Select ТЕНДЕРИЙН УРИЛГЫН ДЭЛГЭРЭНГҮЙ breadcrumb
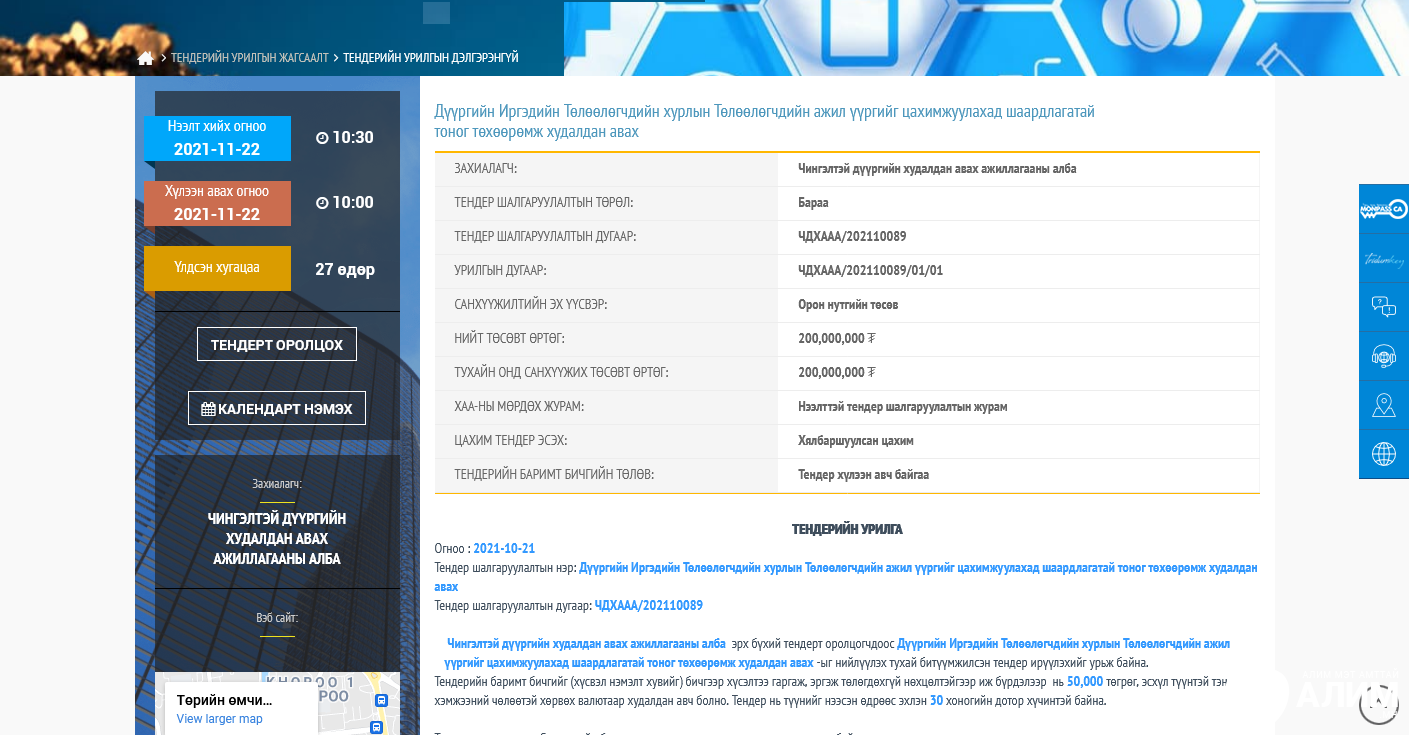Screen dimensions: 1409x735 tap(431, 58)
